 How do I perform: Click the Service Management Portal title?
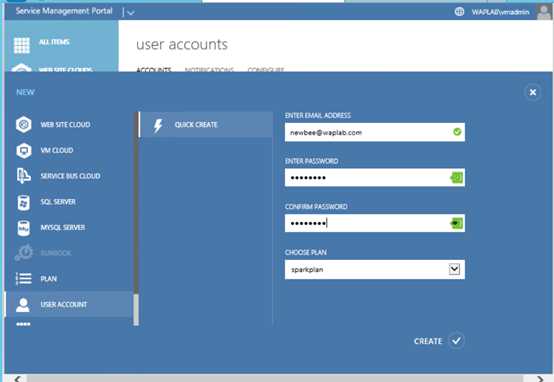[x=64, y=11]
